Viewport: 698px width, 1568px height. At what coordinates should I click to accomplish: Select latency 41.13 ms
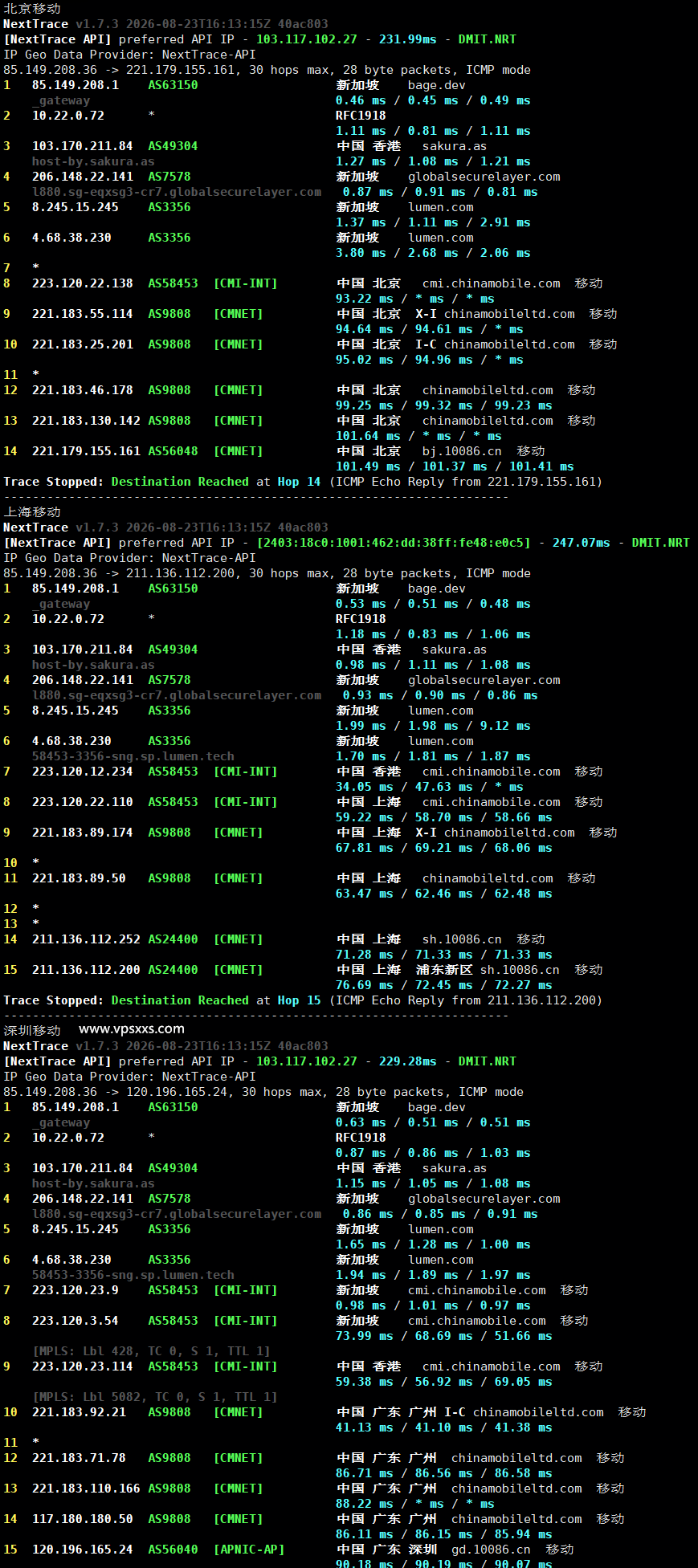tap(365, 1427)
